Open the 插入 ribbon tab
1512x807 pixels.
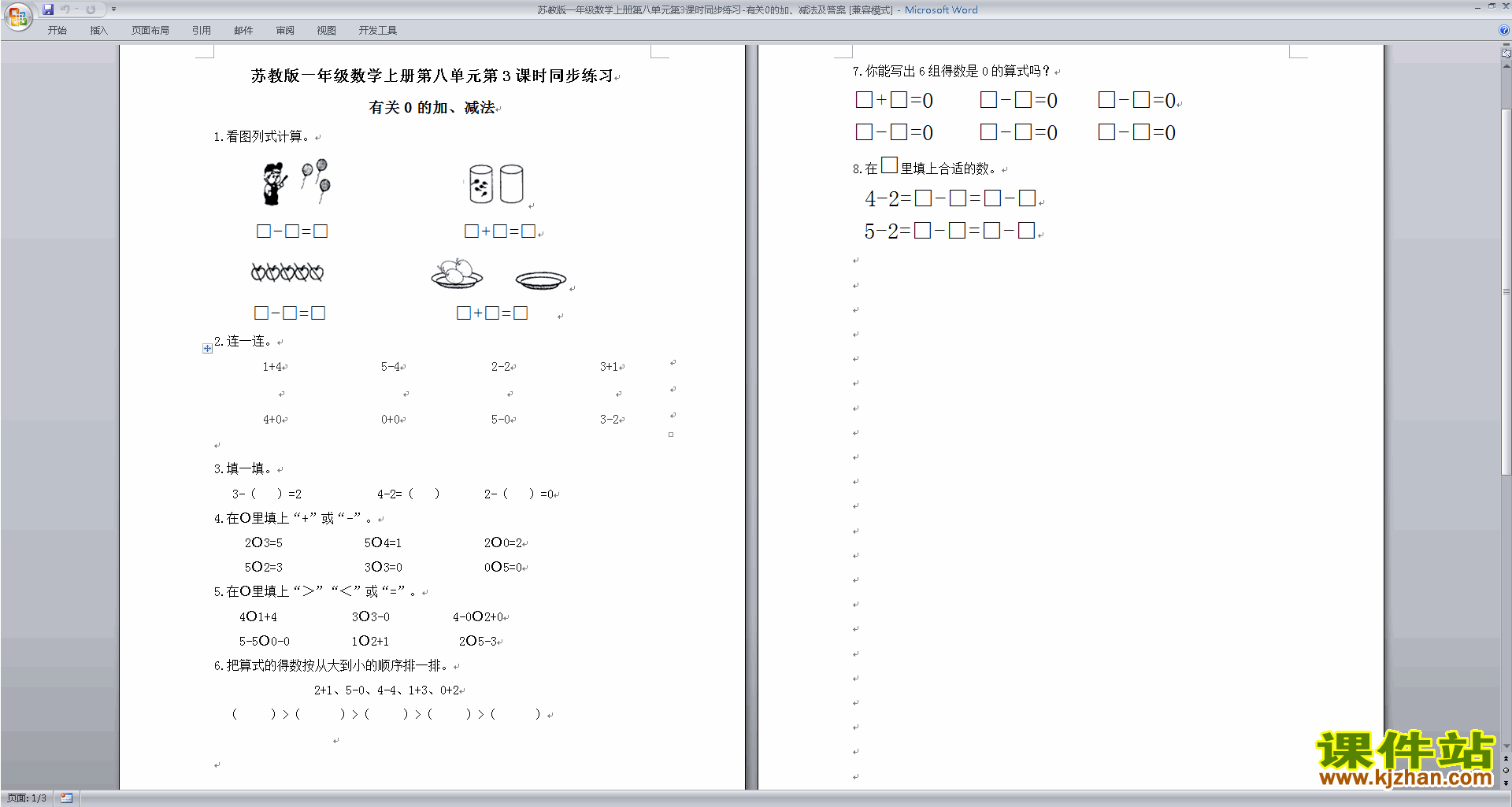coord(98,30)
